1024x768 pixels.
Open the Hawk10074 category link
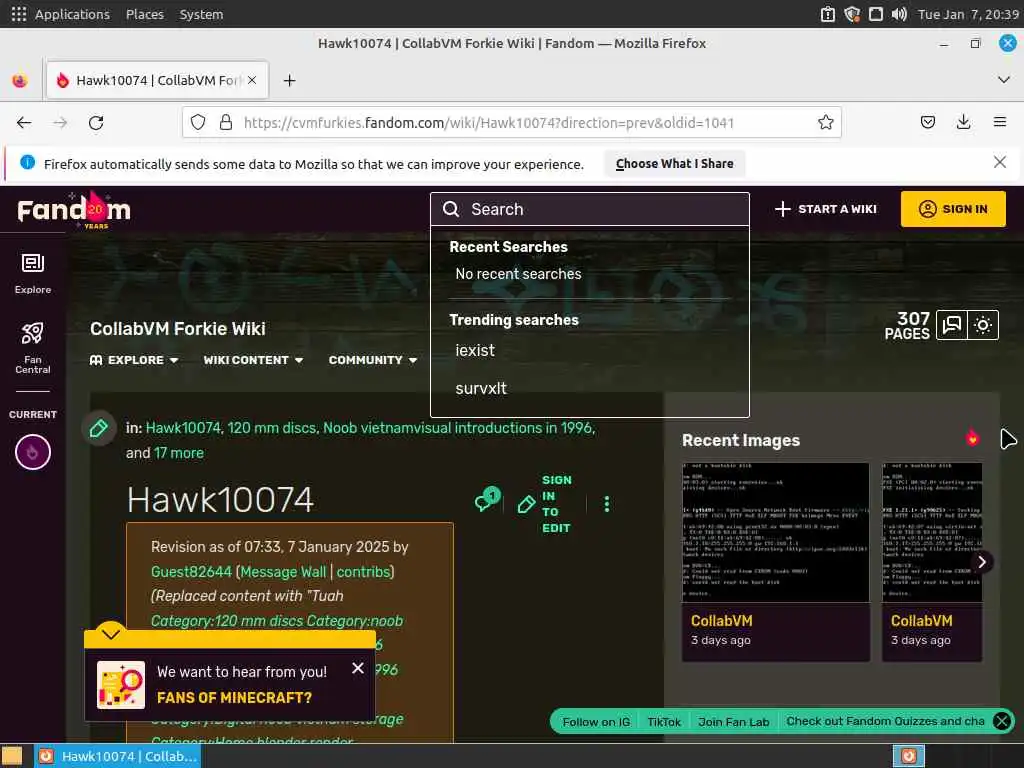point(183,428)
